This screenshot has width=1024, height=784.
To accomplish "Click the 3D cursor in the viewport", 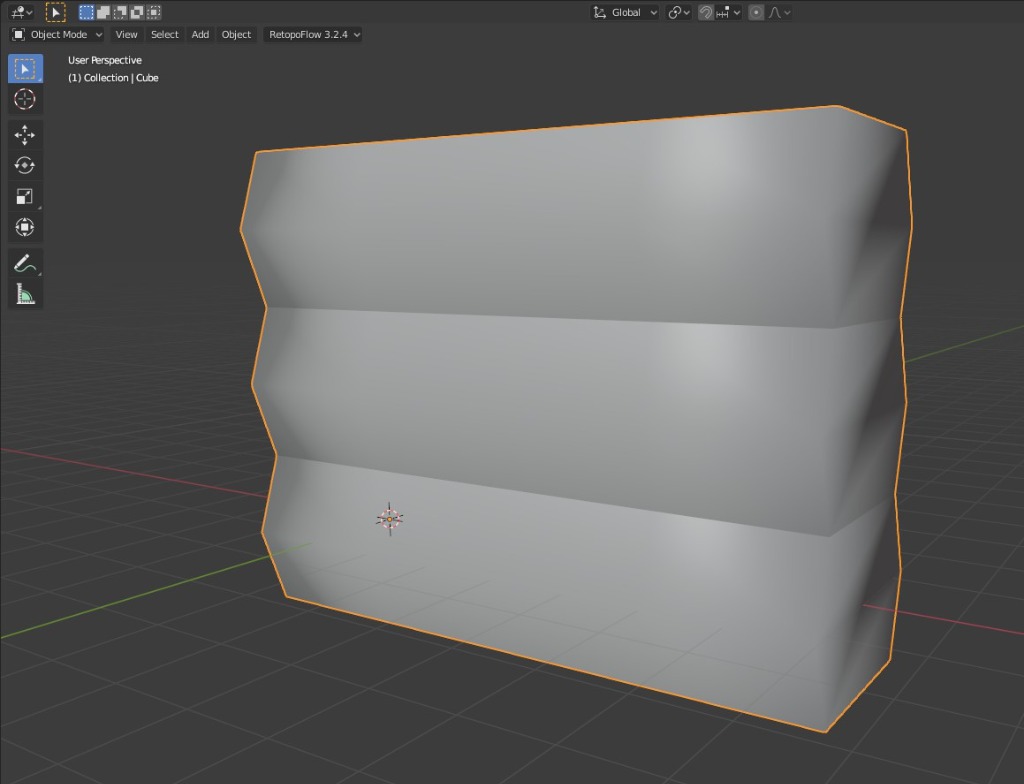I will coord(389,518).
